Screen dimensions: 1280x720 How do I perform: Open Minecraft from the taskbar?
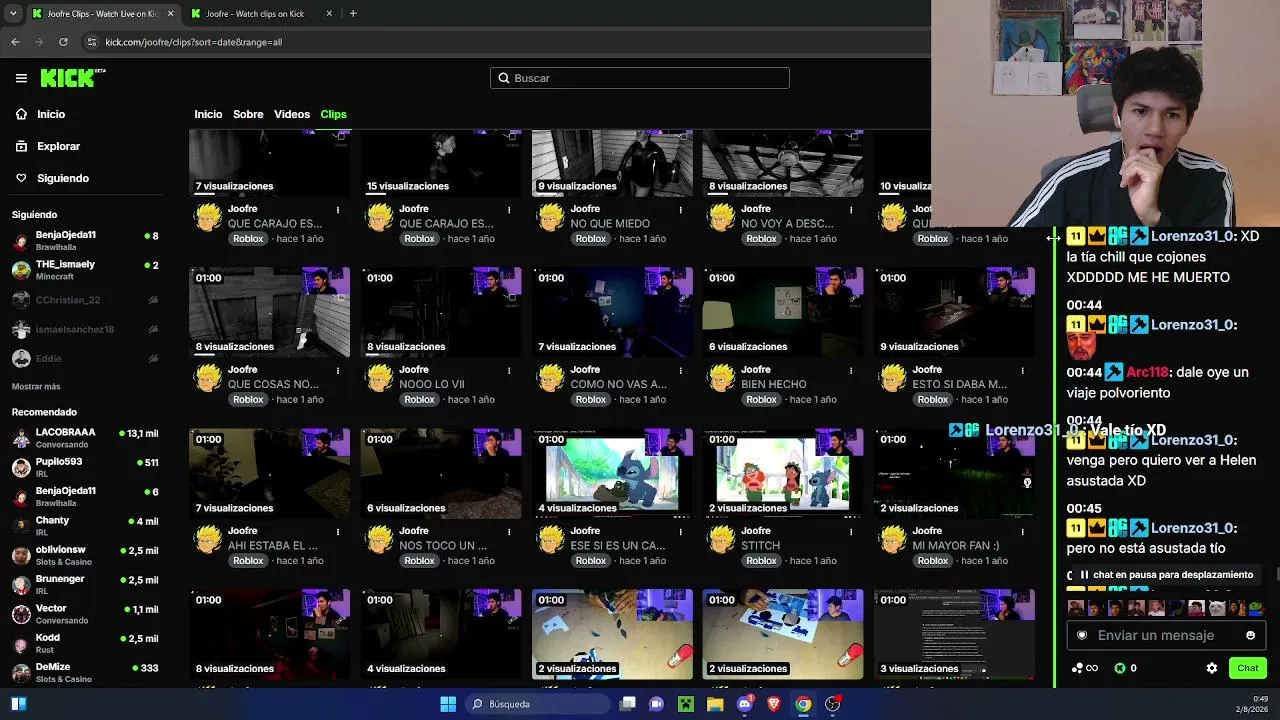tap(686, 704)
